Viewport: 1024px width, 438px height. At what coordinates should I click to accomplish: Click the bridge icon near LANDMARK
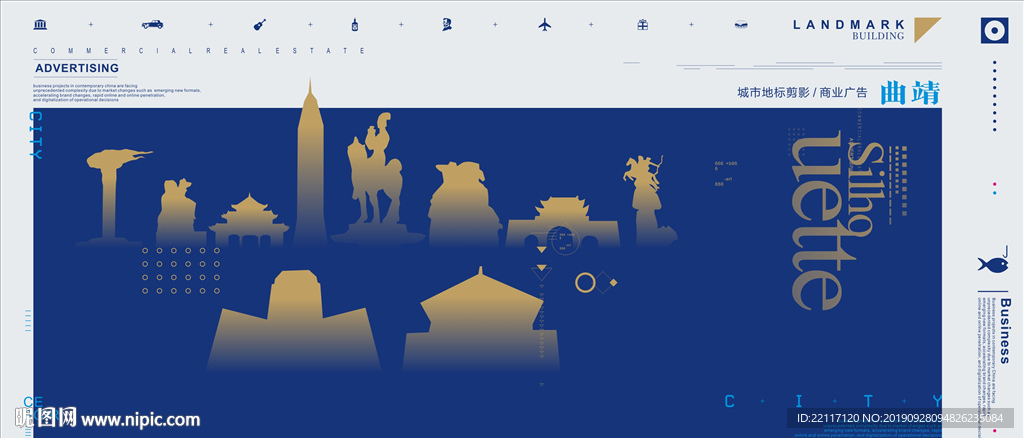[x=741, y=25]
